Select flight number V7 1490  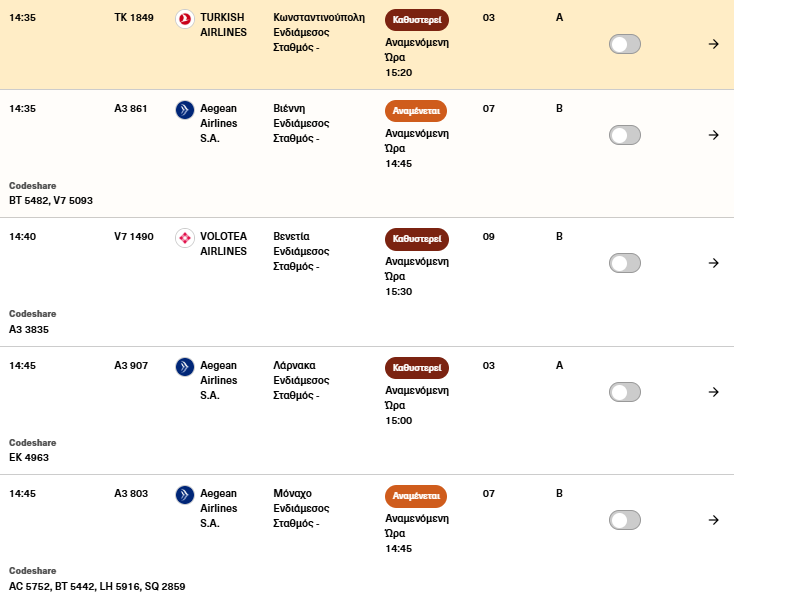134,237
